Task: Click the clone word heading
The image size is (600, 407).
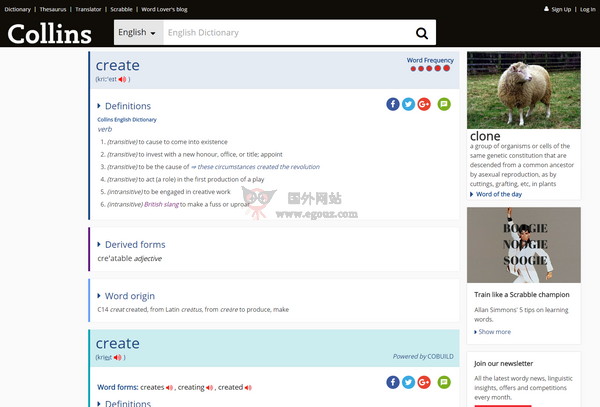Action: click(x=485, y=136)
